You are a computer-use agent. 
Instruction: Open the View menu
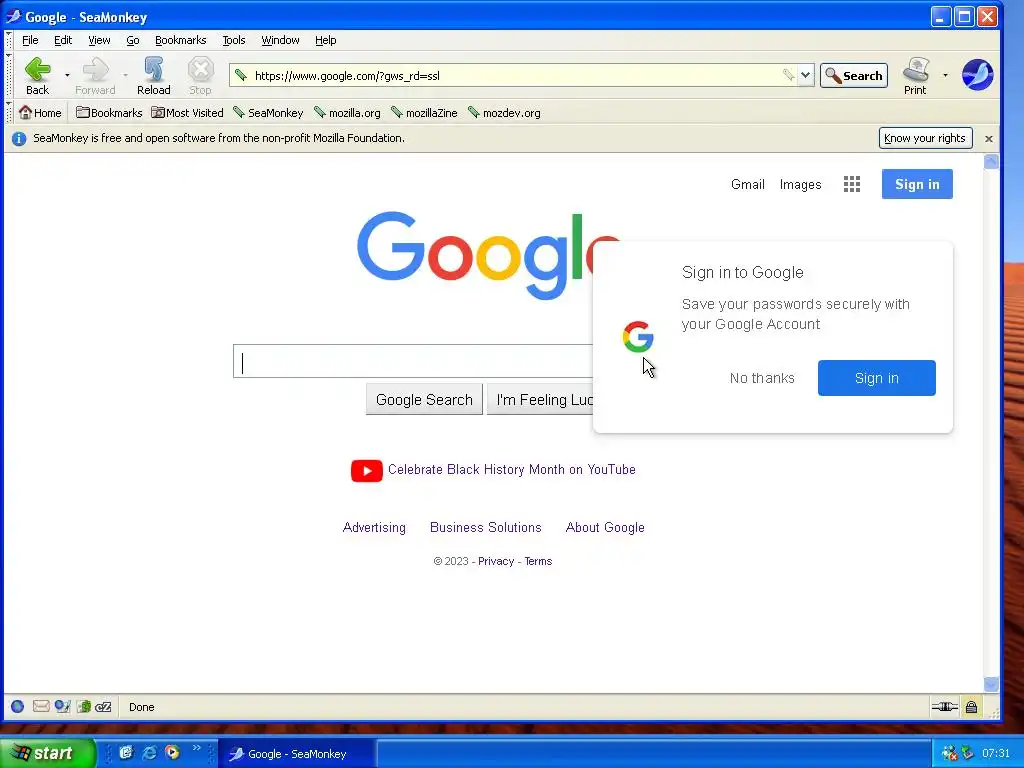tap(99, 40)
